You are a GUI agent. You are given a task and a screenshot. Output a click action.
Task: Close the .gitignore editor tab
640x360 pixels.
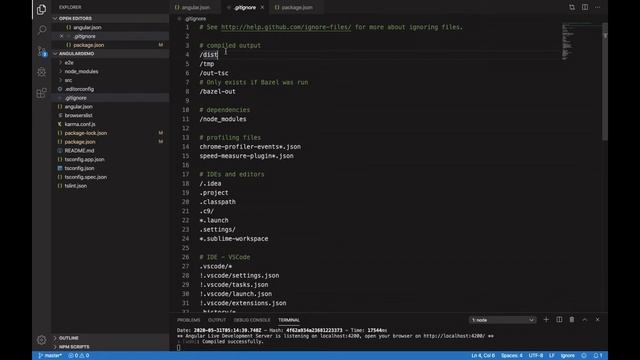(262, 7)
